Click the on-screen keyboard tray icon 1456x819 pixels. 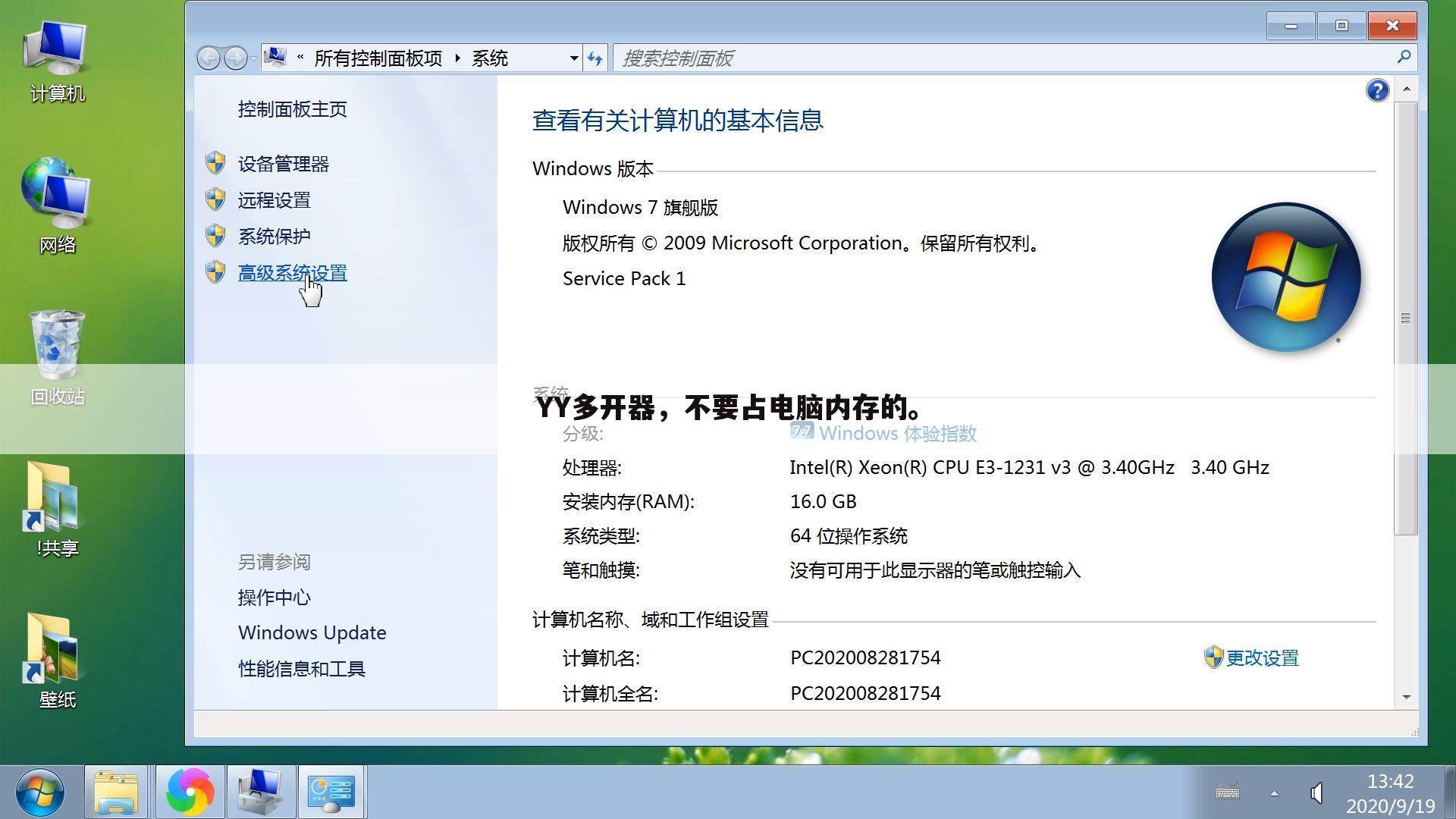[x=1228, y=792]
